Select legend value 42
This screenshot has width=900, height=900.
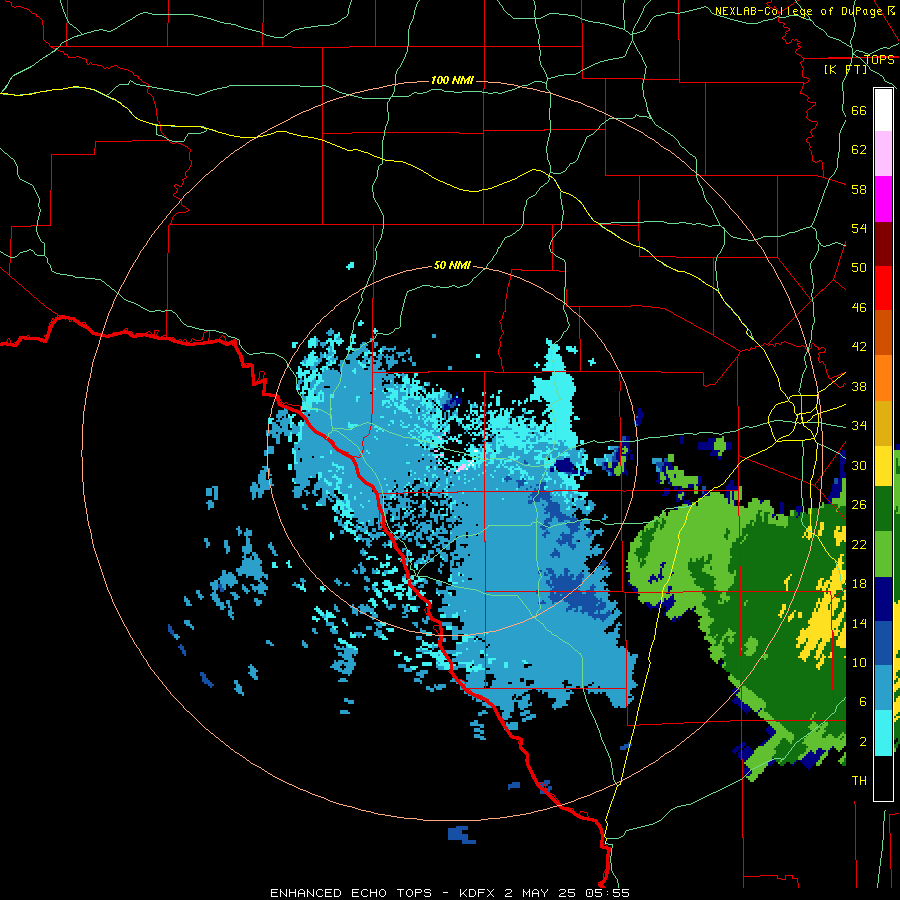click(x=859, y=347)
